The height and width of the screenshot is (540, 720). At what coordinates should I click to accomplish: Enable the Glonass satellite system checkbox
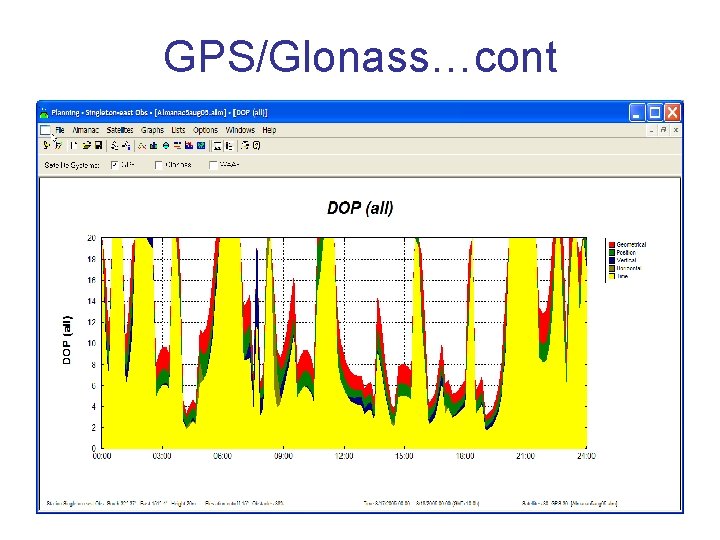point(158,165)
